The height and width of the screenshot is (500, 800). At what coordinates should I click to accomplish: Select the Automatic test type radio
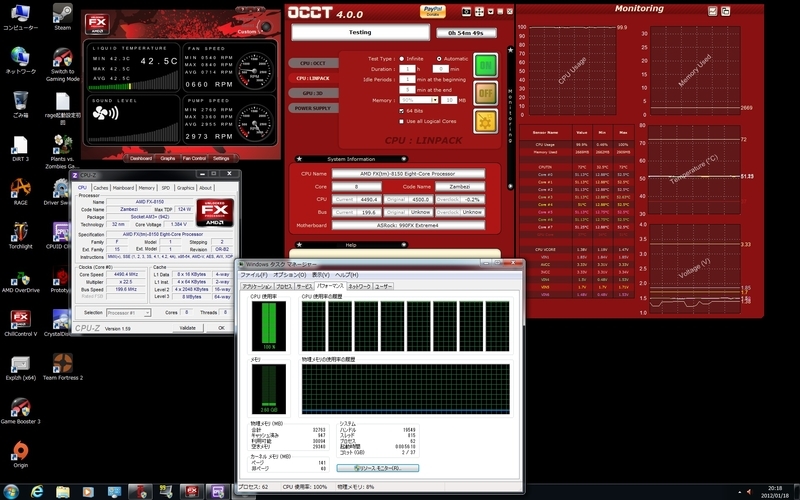pyautogui.click(x=439, y=59)
